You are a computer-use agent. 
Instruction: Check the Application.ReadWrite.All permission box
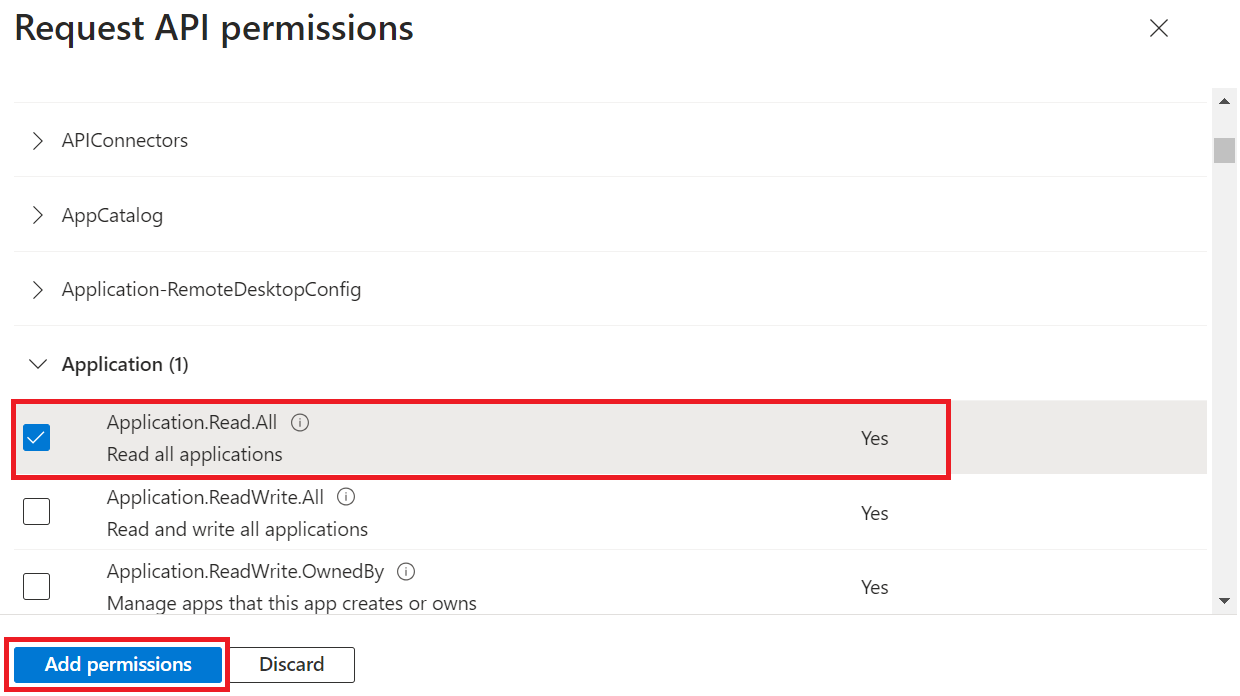tap(36, 512)
